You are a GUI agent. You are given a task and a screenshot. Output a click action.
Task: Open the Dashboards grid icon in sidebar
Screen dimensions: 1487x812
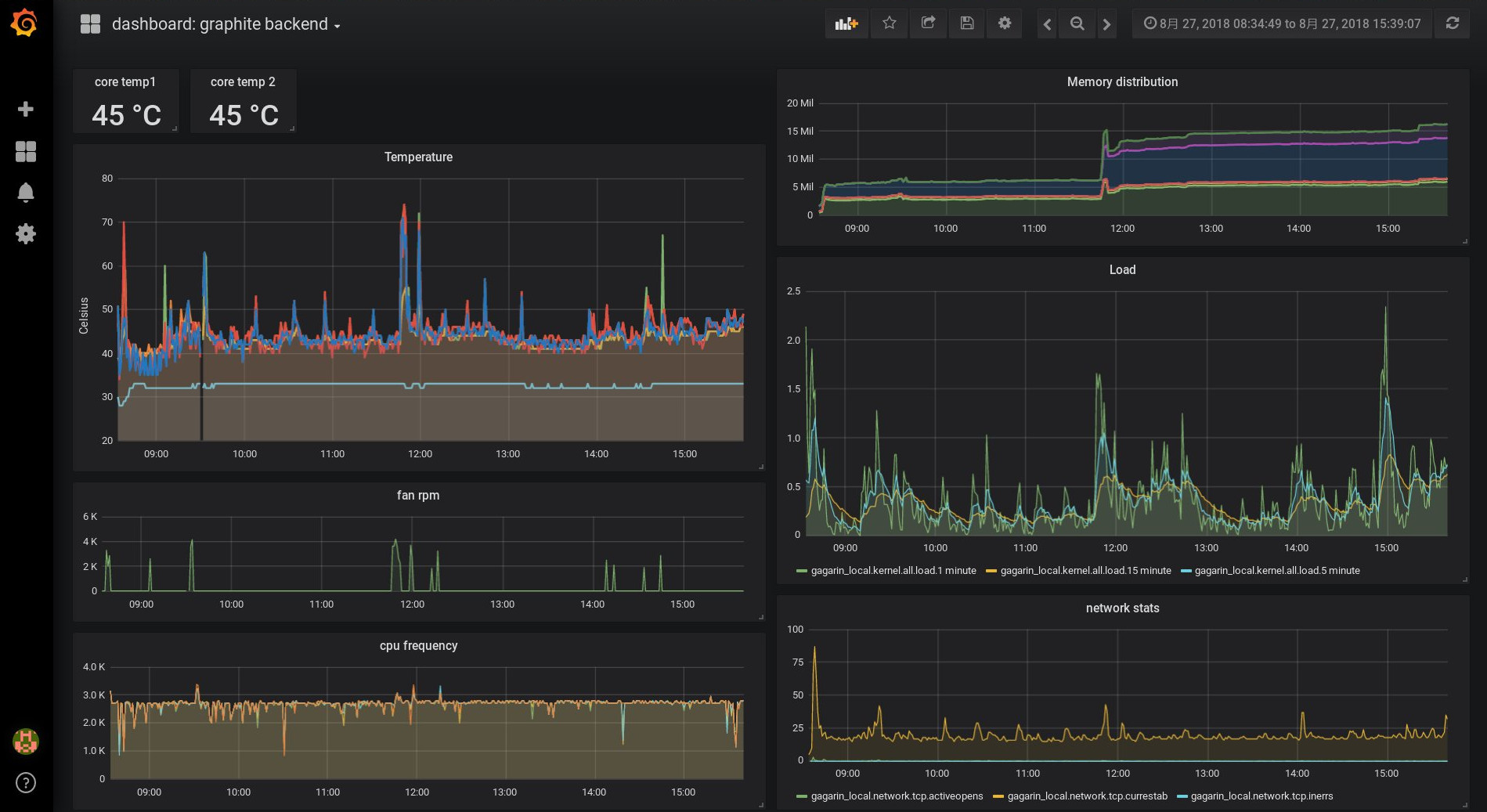coord(26,151)
